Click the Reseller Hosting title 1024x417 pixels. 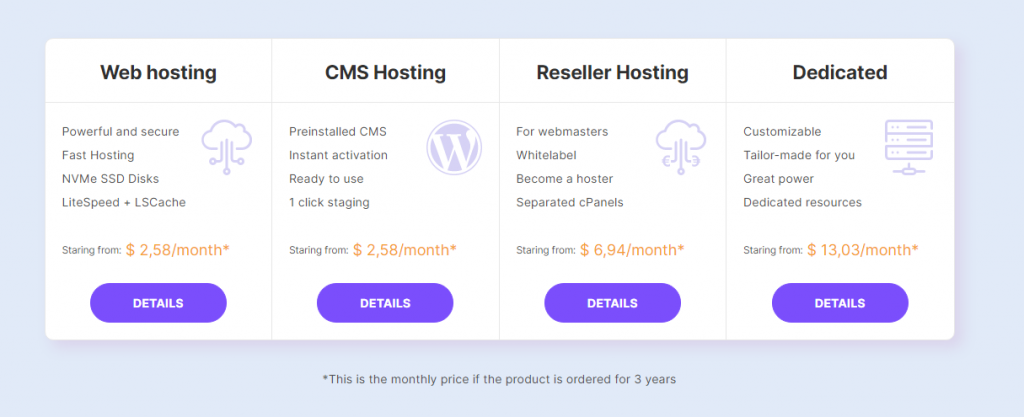(x=612, y=72)
